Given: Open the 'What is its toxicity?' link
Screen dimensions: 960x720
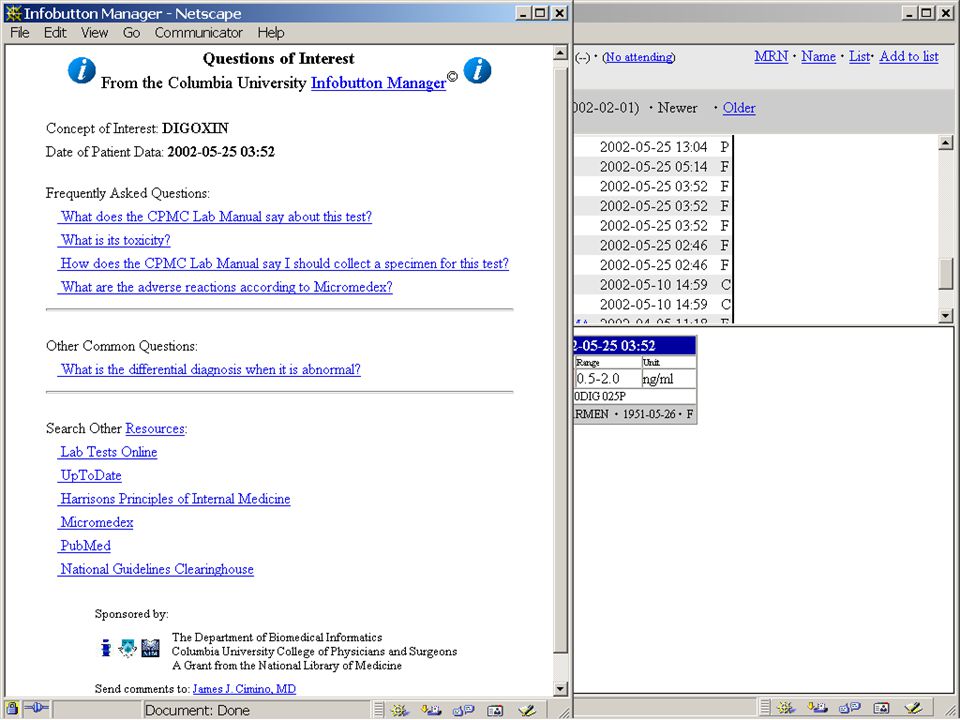Looking at the screenshot, I should pyautogui.click(x=114, y=240).
